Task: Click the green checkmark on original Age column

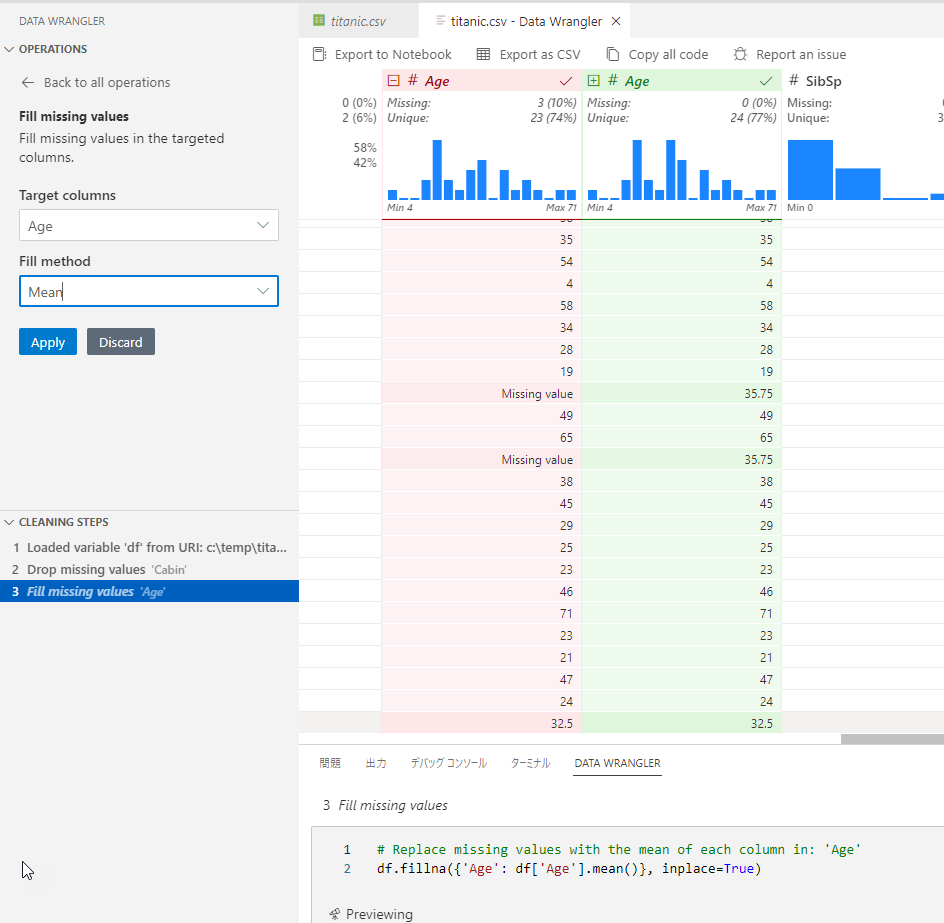Action: pyautogui.click(x=565, y=80)
